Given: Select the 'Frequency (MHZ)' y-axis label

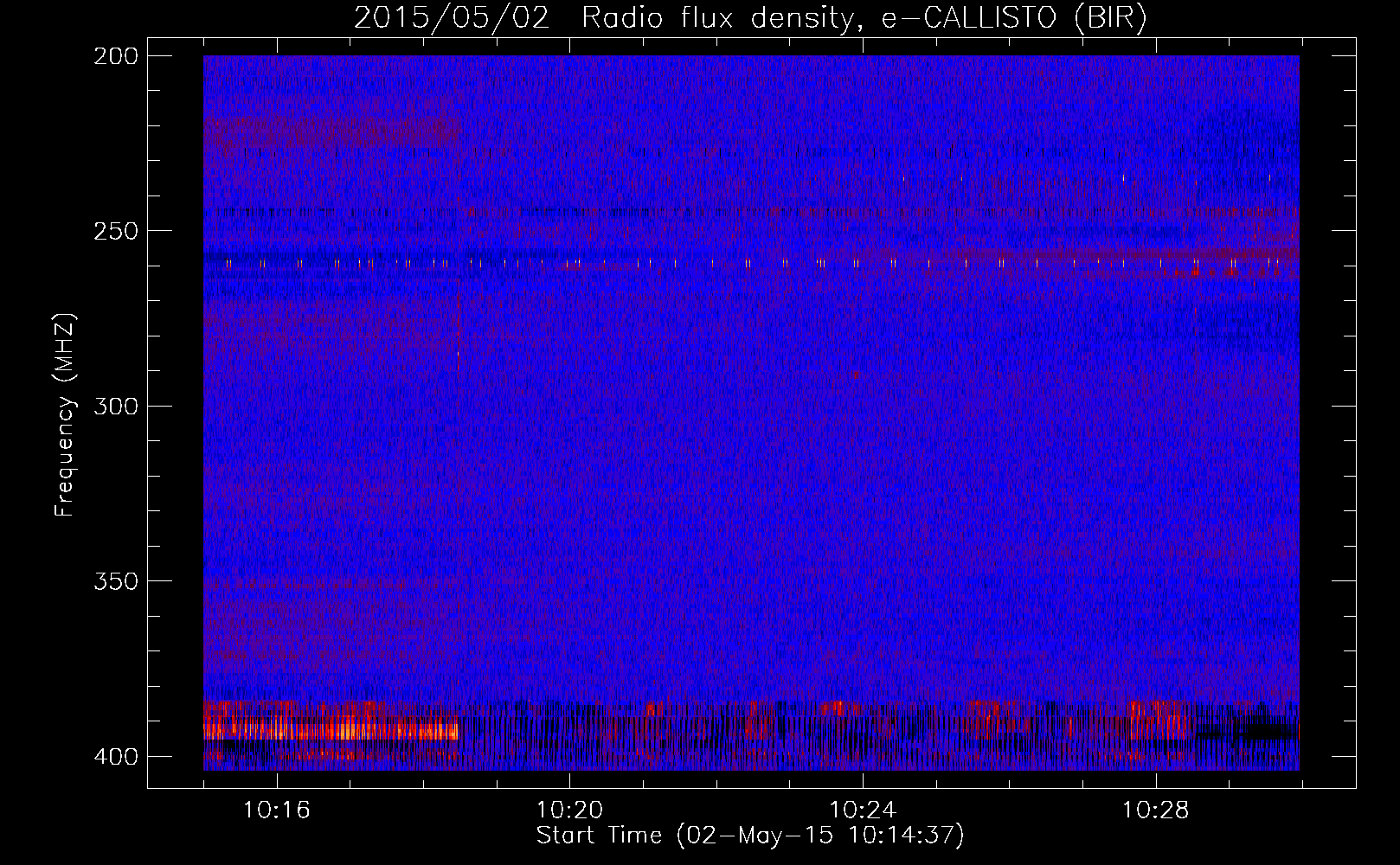Looking at the screenshot, I should [65, 415].
